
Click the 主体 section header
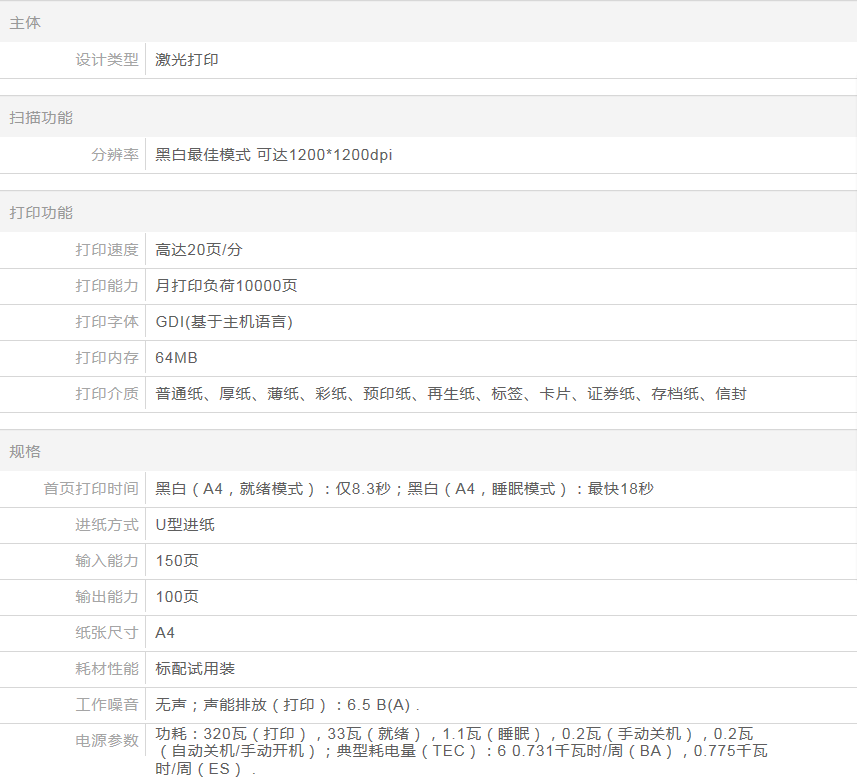coord(25,22)
